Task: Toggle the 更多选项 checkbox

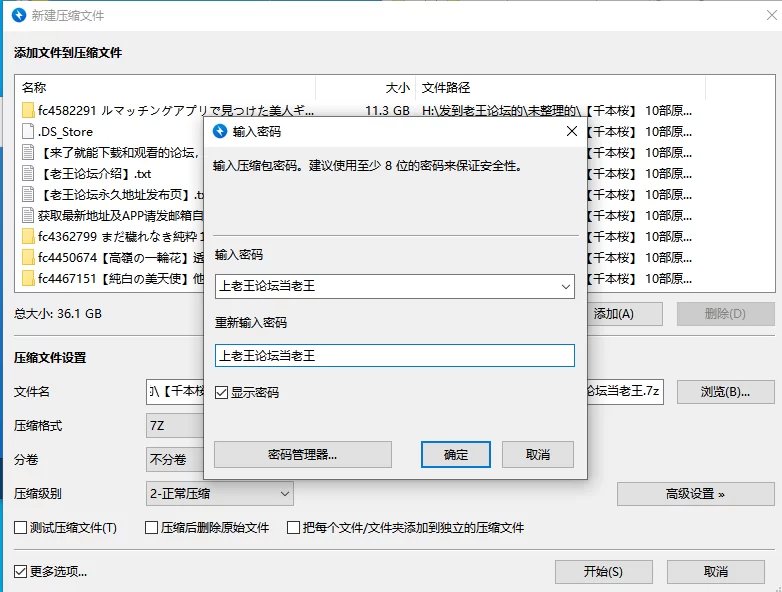Action: pos(21,571)
